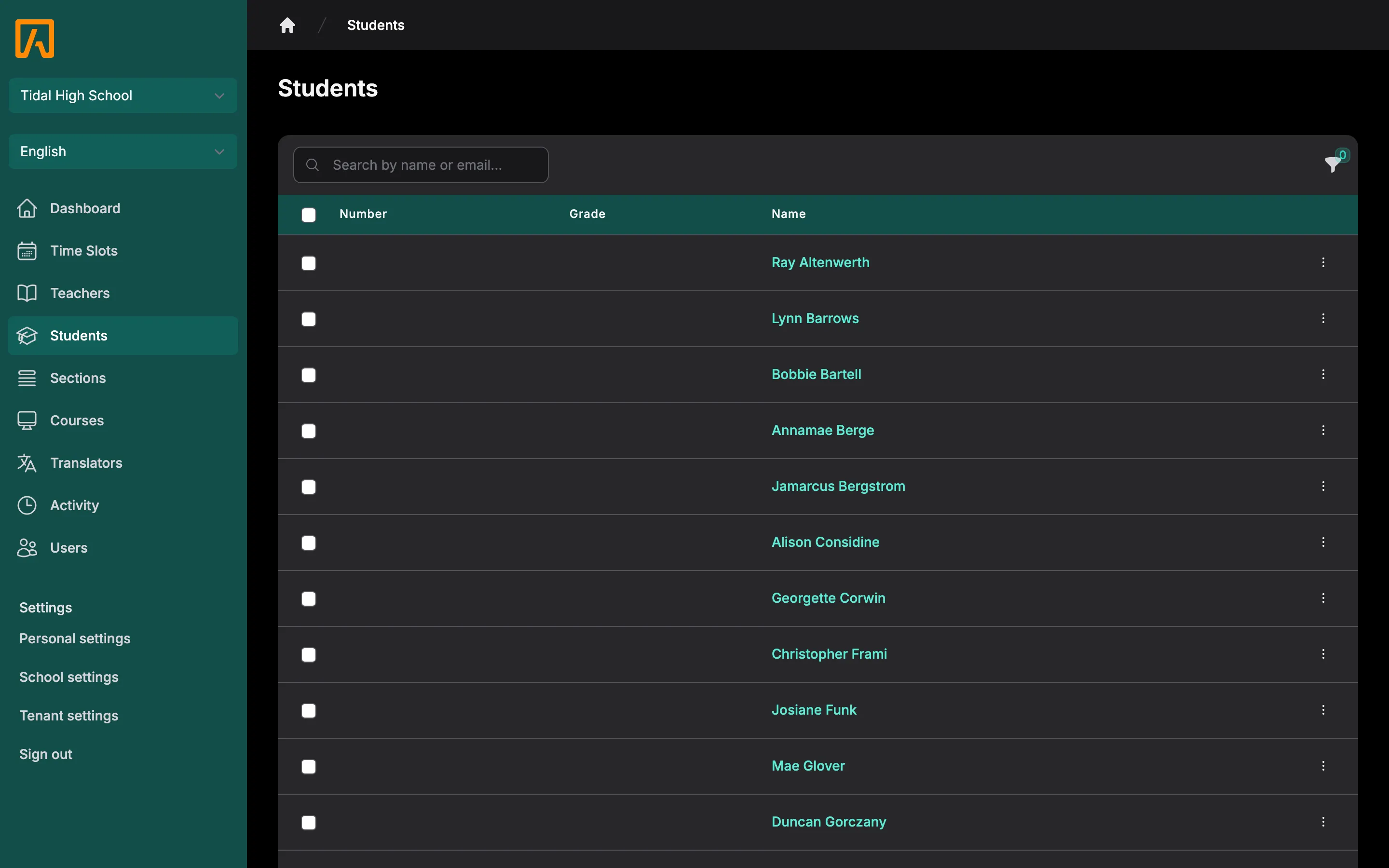Click the home breadcrumb icon
Viewport: 1389px width, 868px height.
coord(287,25)
